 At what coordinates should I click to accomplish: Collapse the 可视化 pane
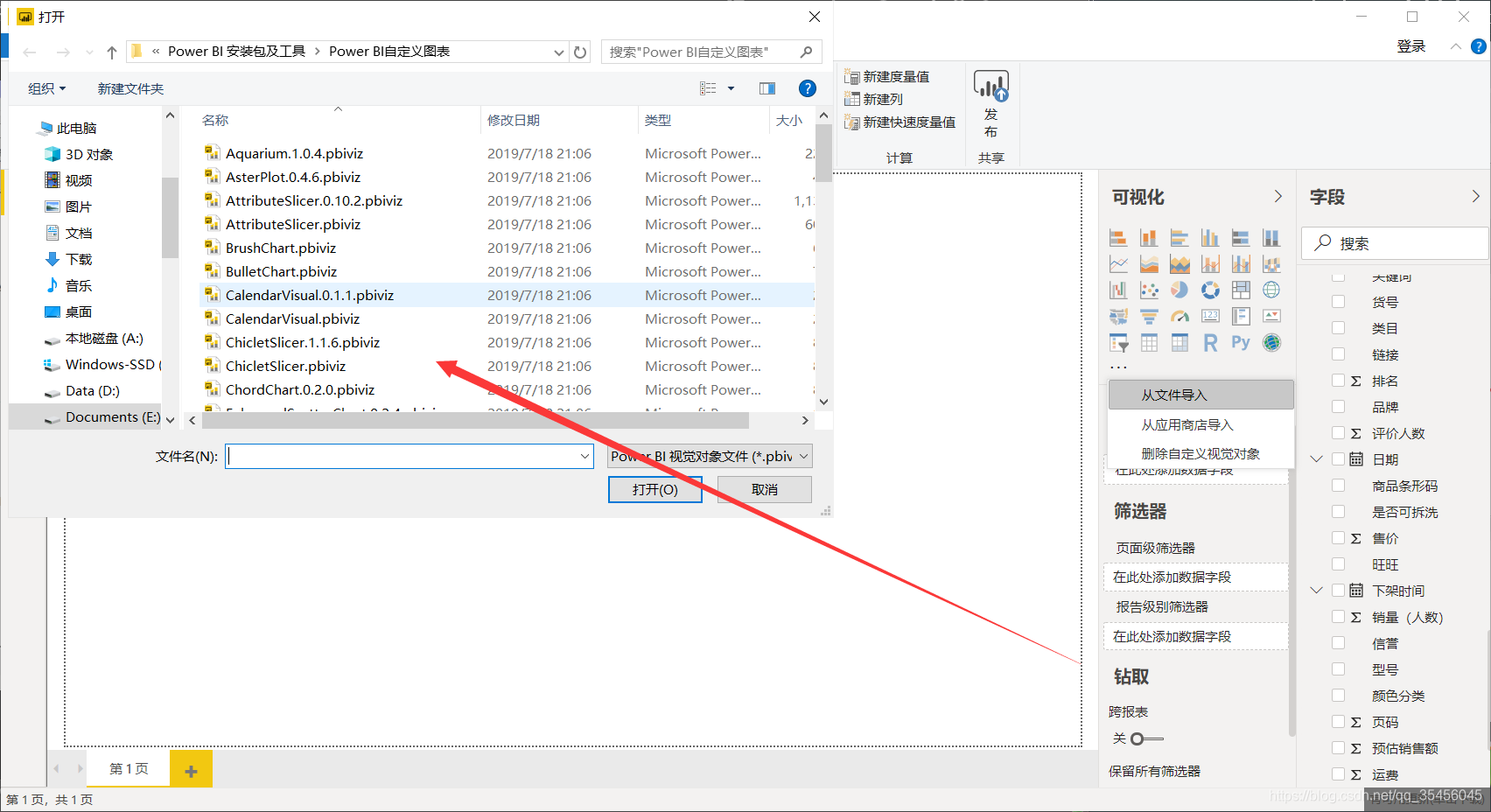coord(1277,197)
